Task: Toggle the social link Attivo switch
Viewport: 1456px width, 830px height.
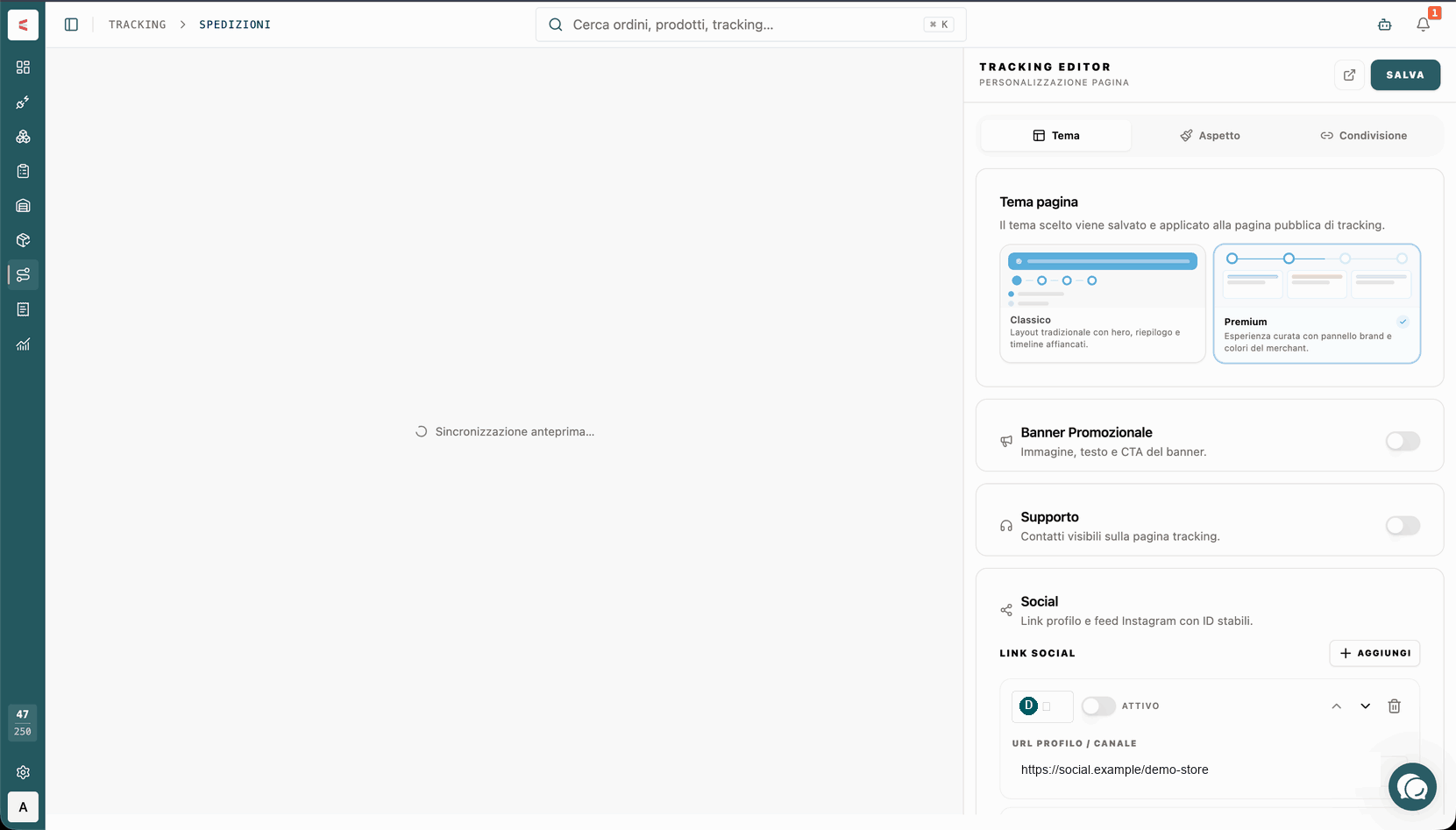Action: [1098, 706]
